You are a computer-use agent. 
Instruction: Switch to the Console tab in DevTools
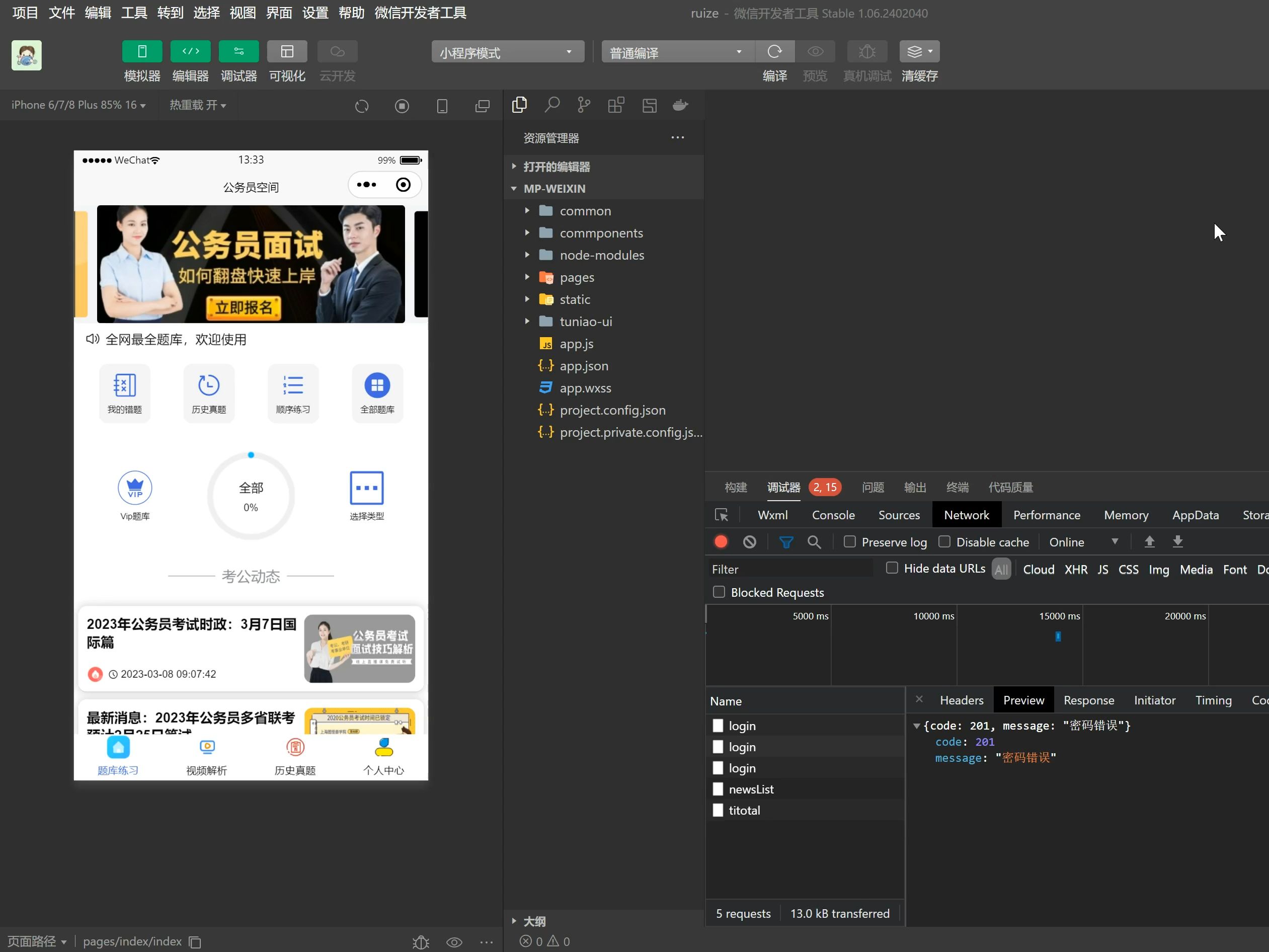click(833, 514)
